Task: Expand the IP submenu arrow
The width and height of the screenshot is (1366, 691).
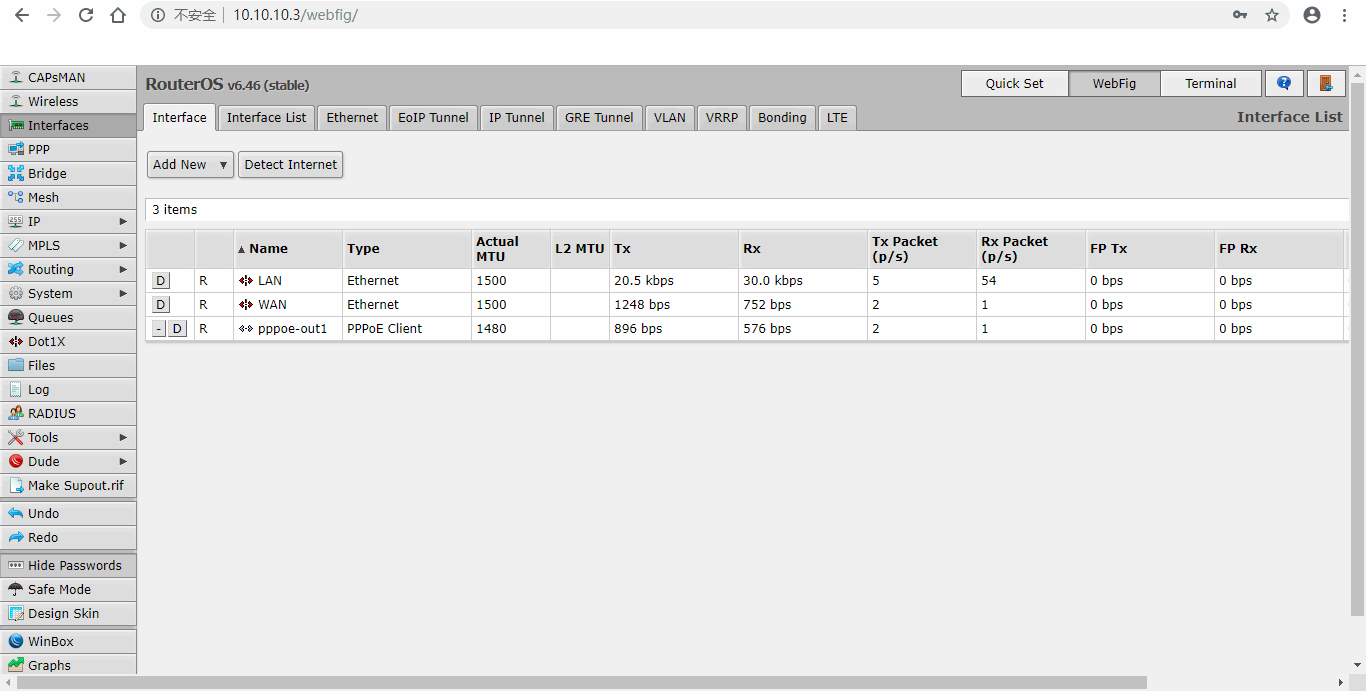Action: [123, 221]
